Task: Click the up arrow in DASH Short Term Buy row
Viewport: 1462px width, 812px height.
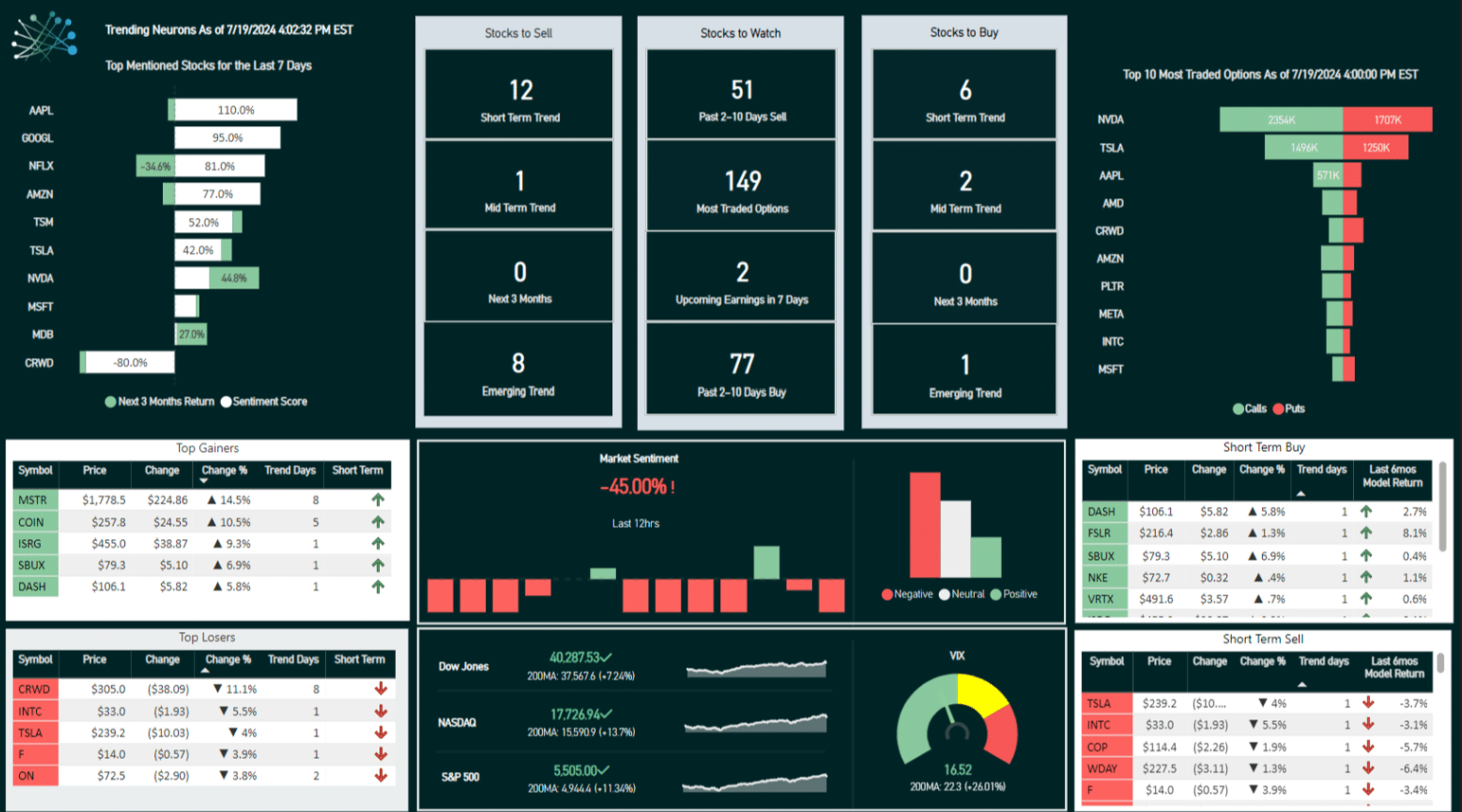Action: click(x=1365, y=511)
